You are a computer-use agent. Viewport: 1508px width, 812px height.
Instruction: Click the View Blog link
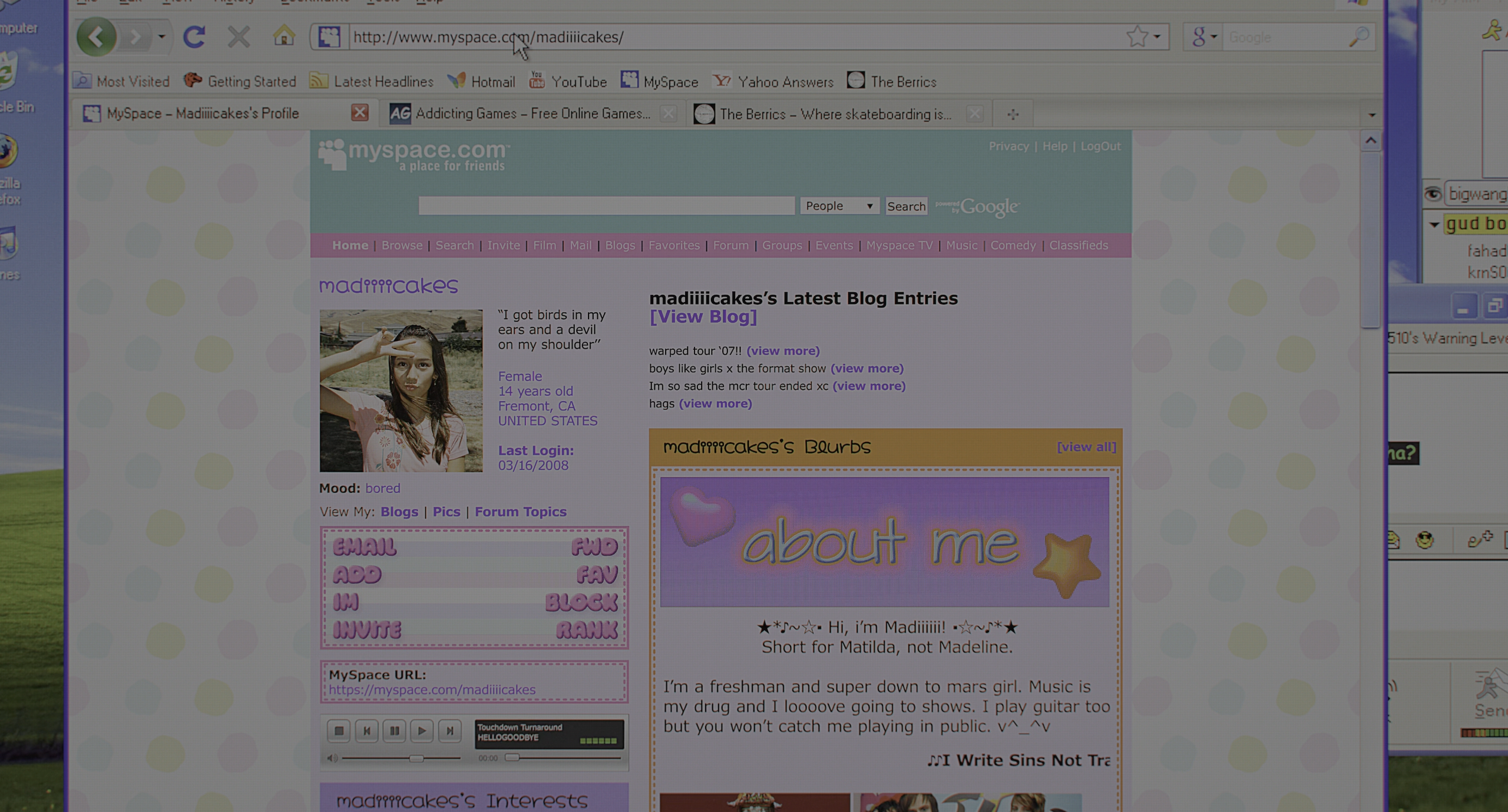coord(703,317)
